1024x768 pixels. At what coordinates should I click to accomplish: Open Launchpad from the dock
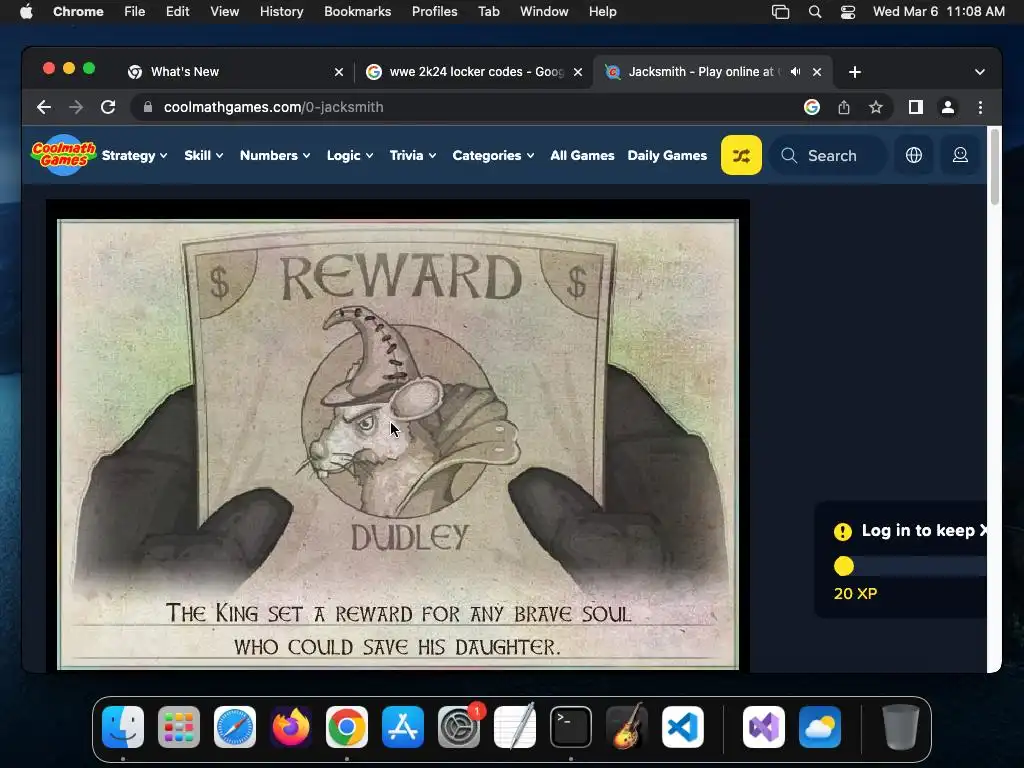point(179,727)
